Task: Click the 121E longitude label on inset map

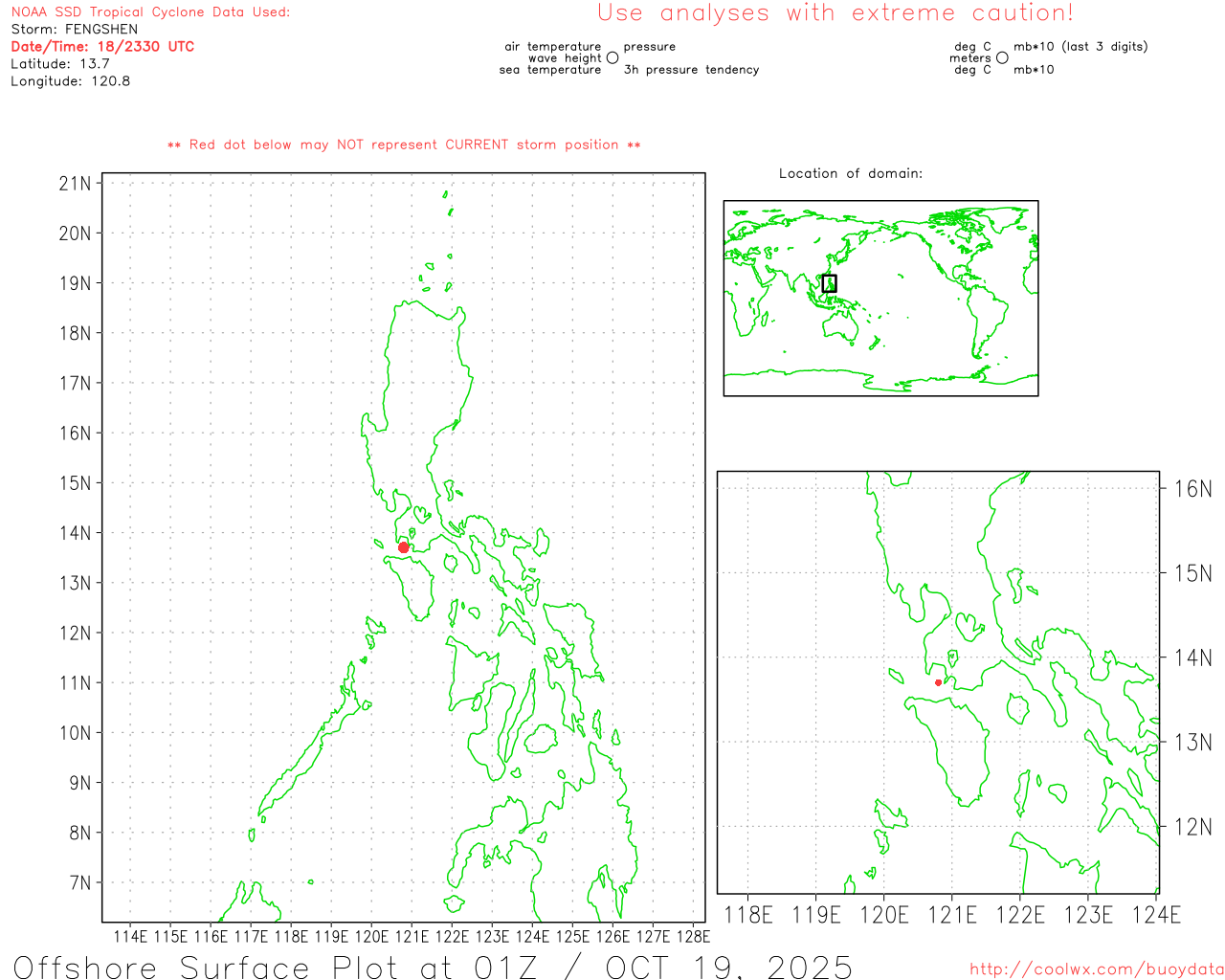Action: [x=952, y=915]
